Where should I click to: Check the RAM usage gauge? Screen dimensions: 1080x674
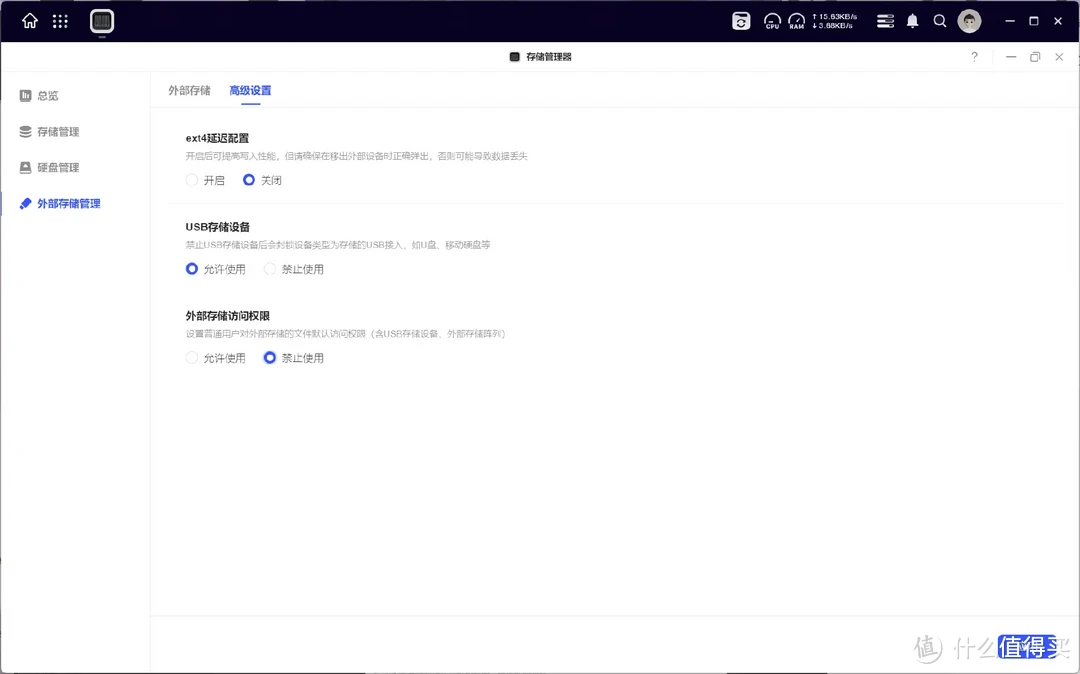797,20
